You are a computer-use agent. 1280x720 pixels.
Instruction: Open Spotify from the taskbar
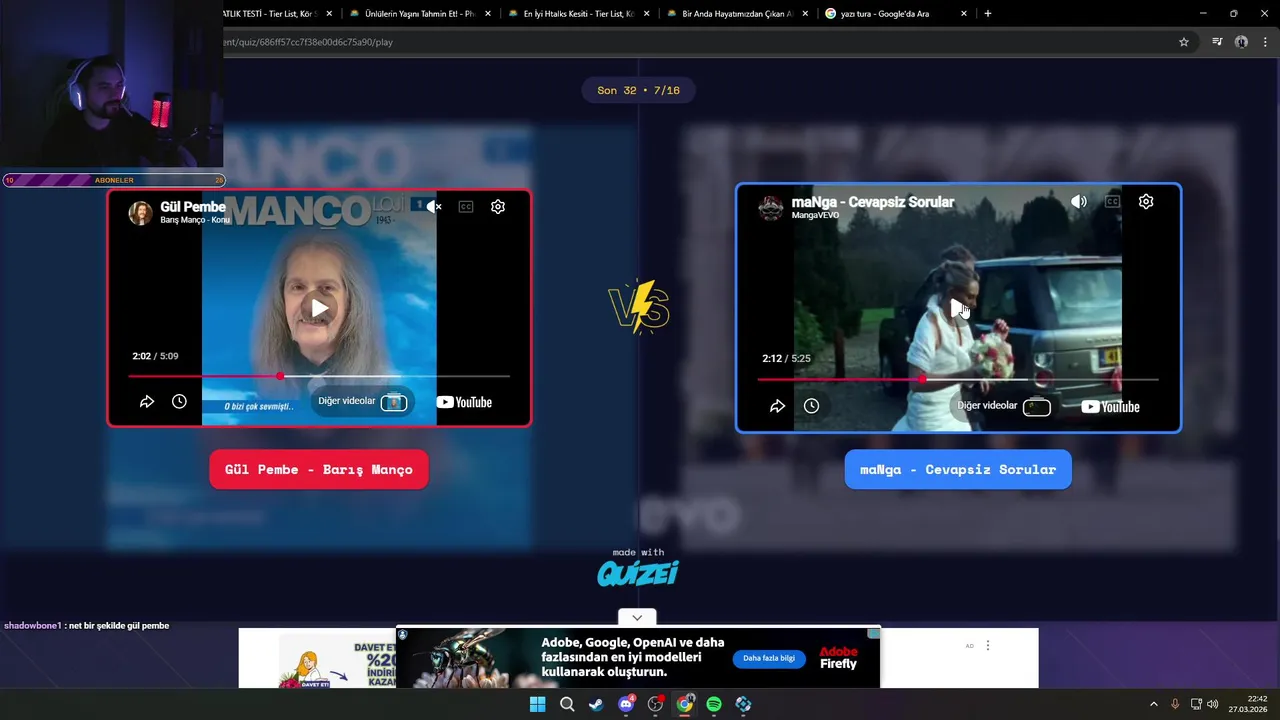pos(714,704)
